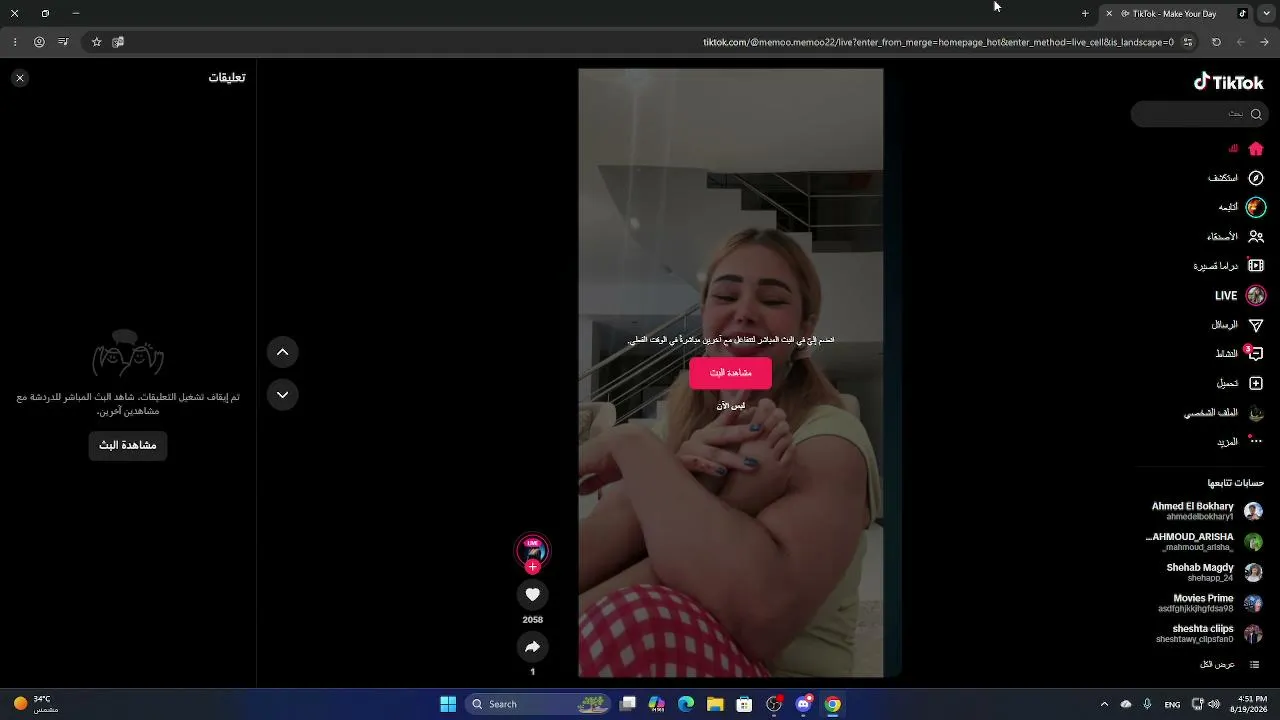This screenshot has width=1280, height=720.
Task: Open the weather widget showing 34°C
Action: pos(35,704)
